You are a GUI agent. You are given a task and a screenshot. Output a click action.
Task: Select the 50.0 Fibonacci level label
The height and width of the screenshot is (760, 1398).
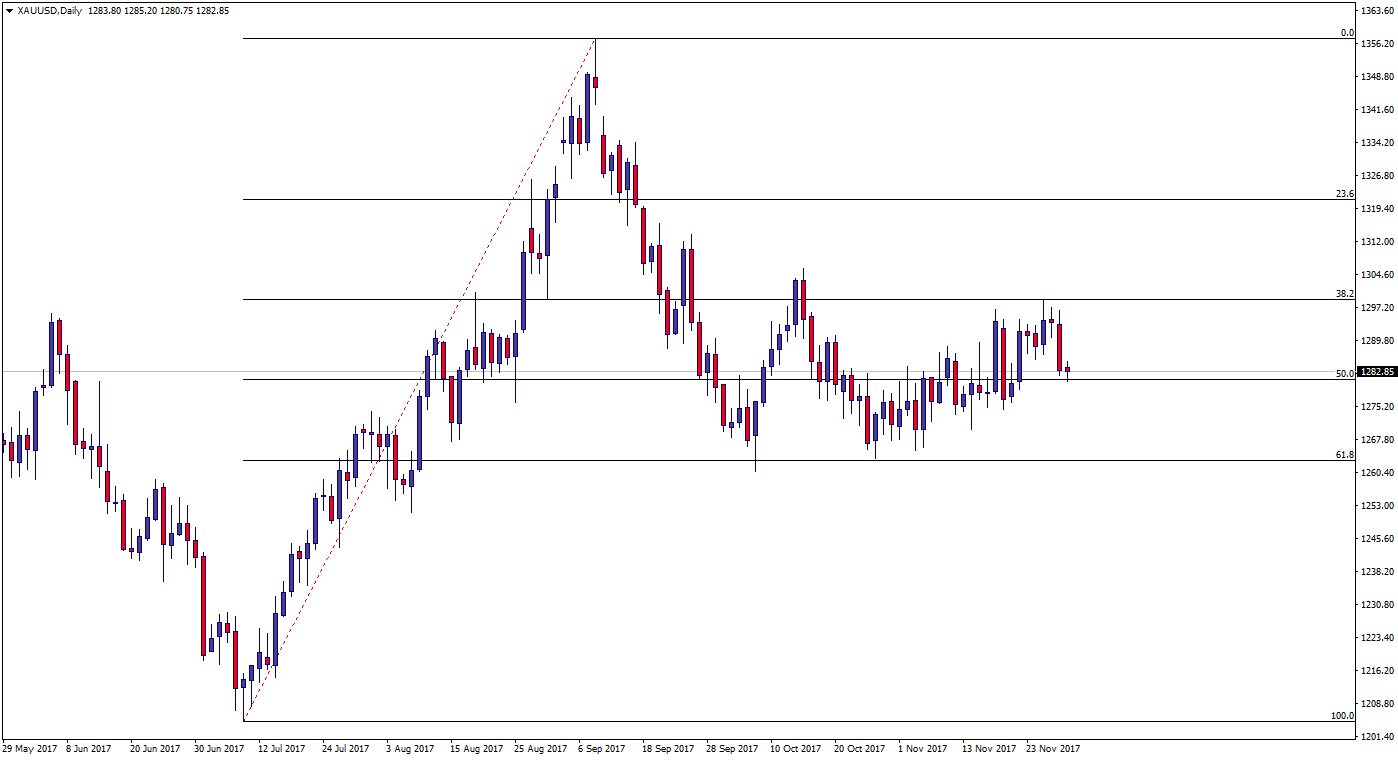click(1345, 373)
